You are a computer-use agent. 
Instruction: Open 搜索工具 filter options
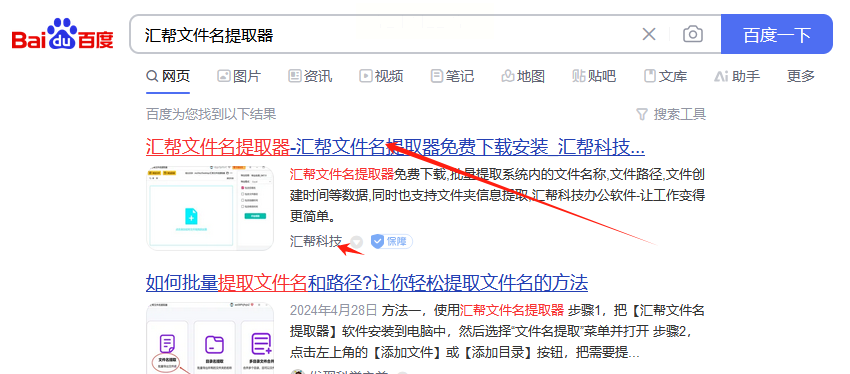[x=671, y=114]
